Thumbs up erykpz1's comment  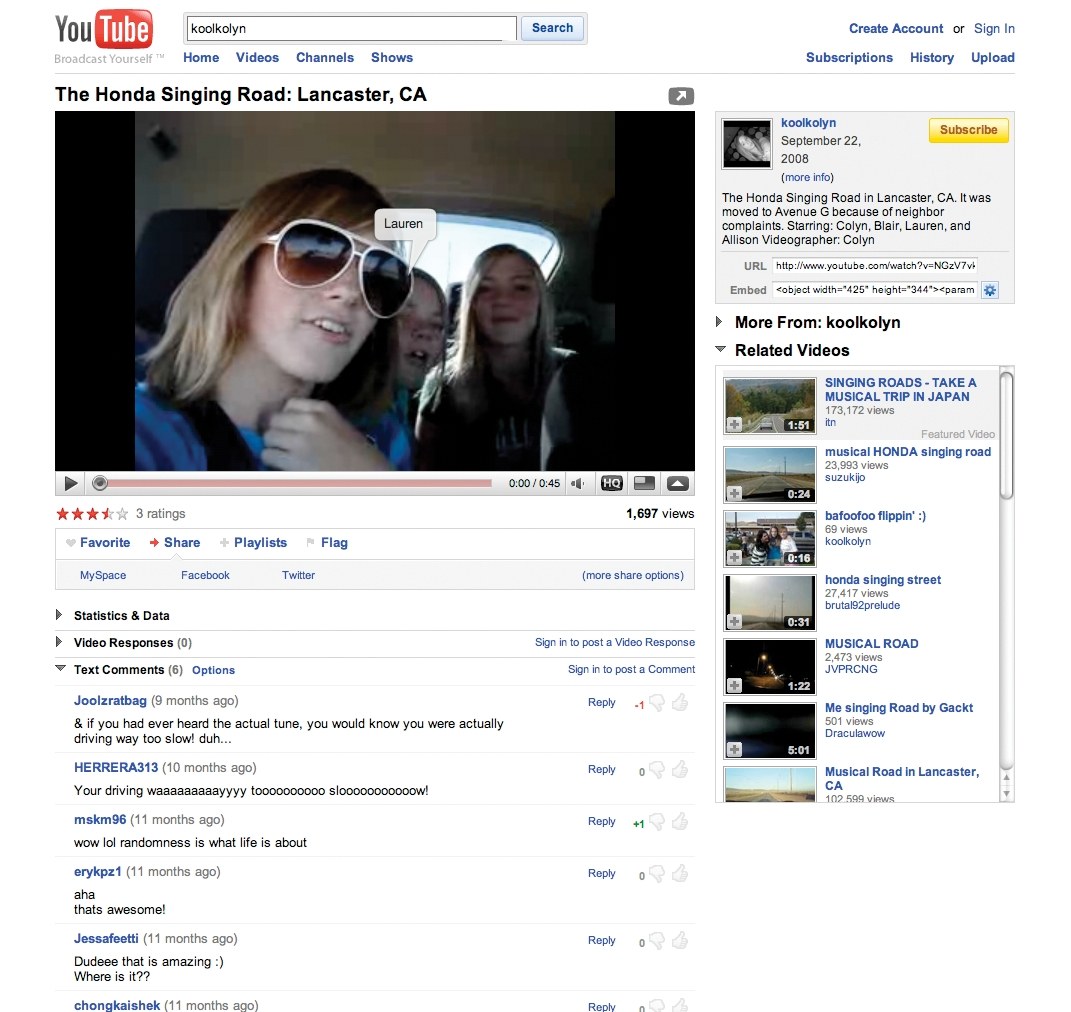680,873
